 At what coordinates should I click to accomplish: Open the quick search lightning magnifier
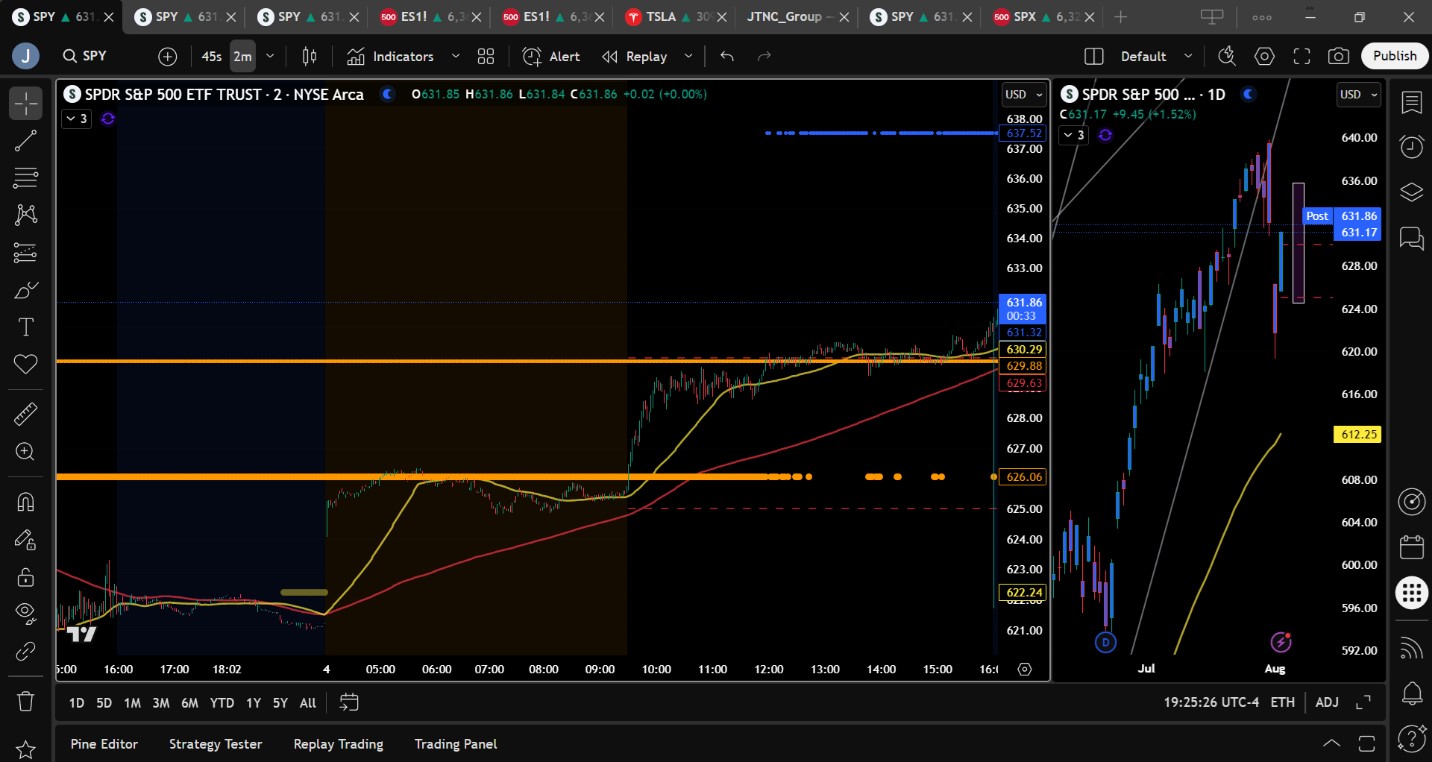pyautogui.click(x=1227, y=57)
